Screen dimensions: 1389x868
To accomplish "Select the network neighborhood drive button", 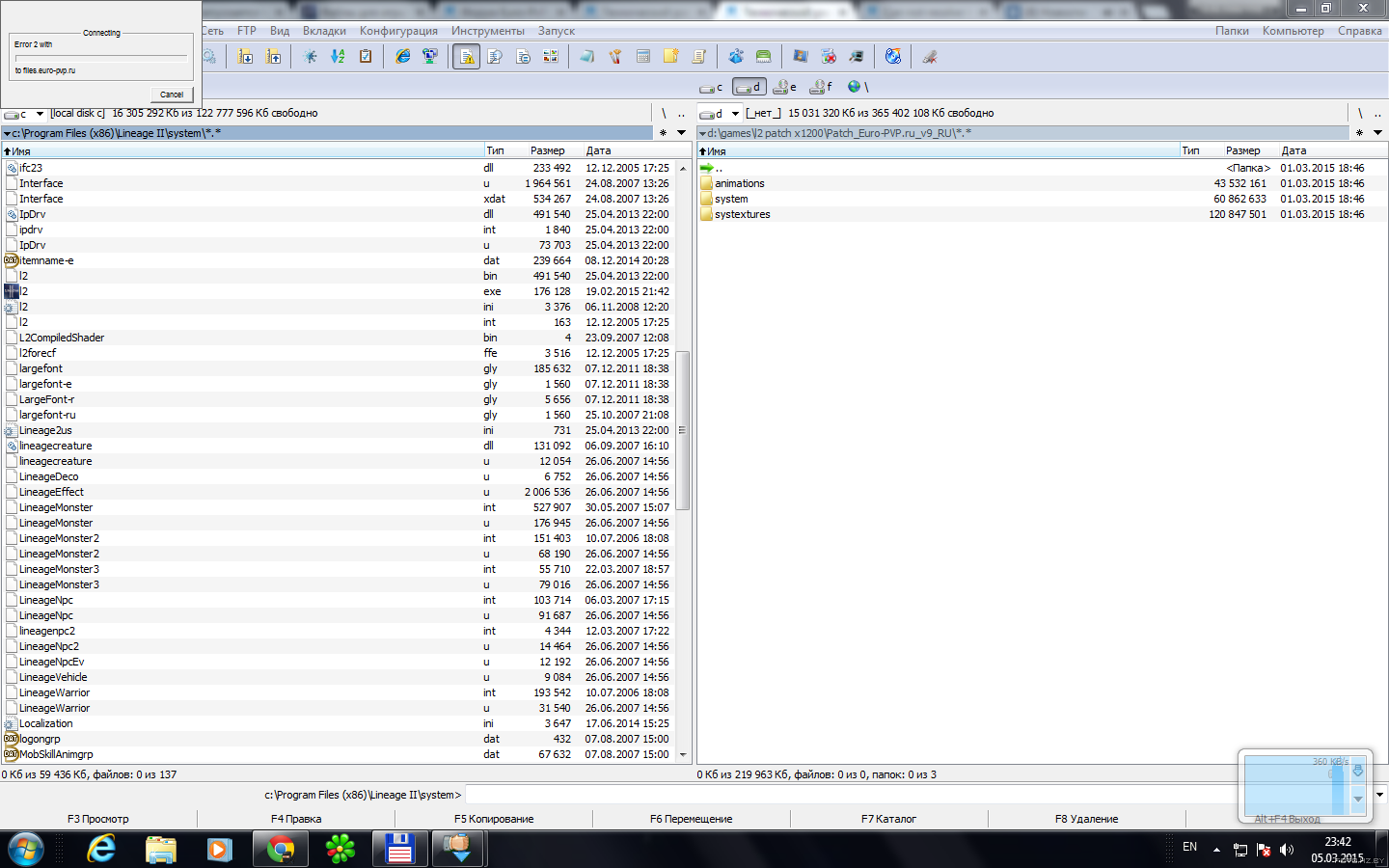I will (x=858, y=87).
